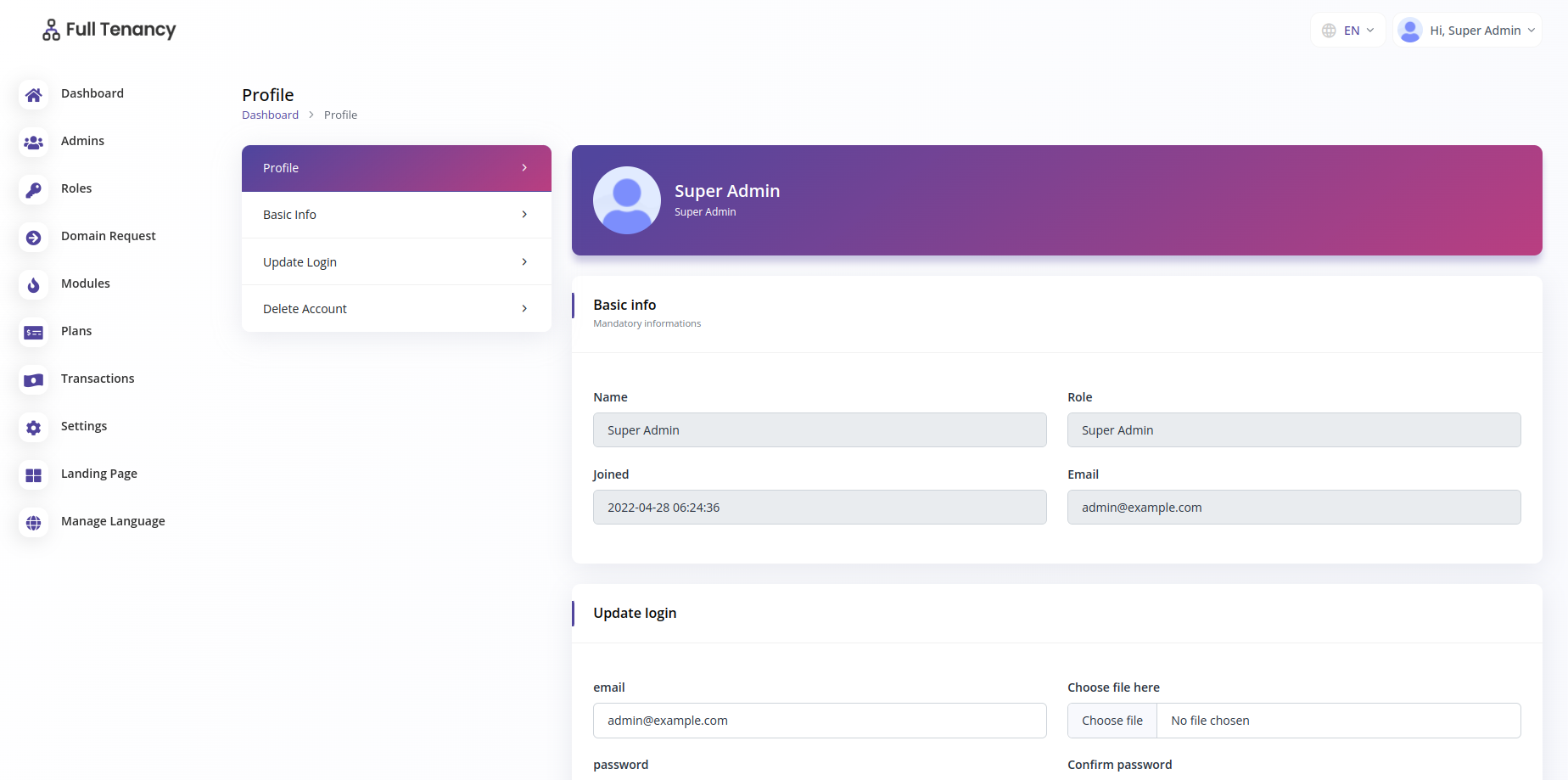Click inside the email input field
Image resolution: width=1568 pixels, height=780 pixels.
[x=819, y=720]
